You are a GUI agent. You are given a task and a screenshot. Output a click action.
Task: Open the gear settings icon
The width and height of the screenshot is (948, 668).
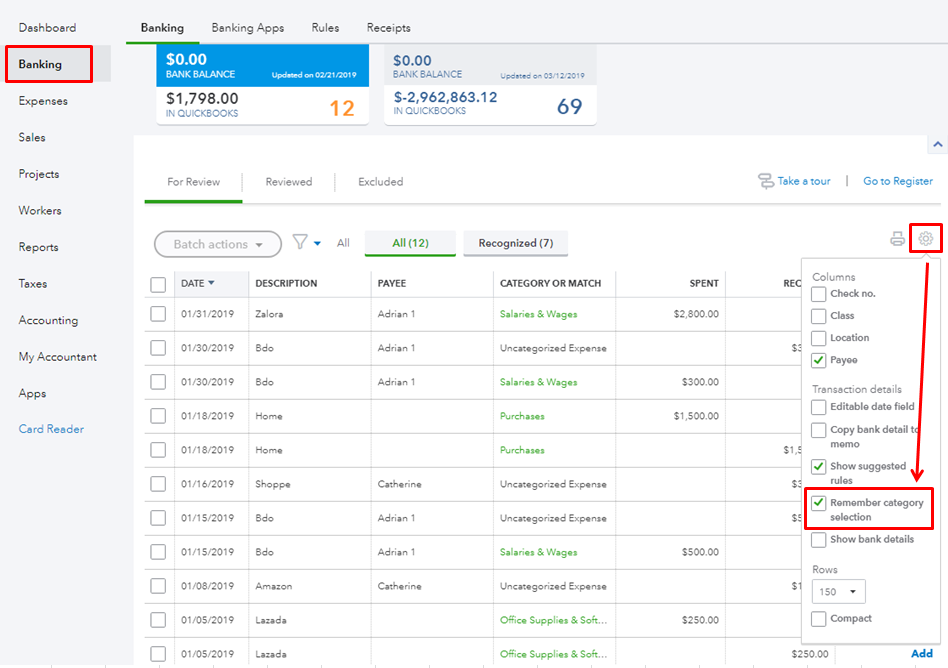coord(926,239)
